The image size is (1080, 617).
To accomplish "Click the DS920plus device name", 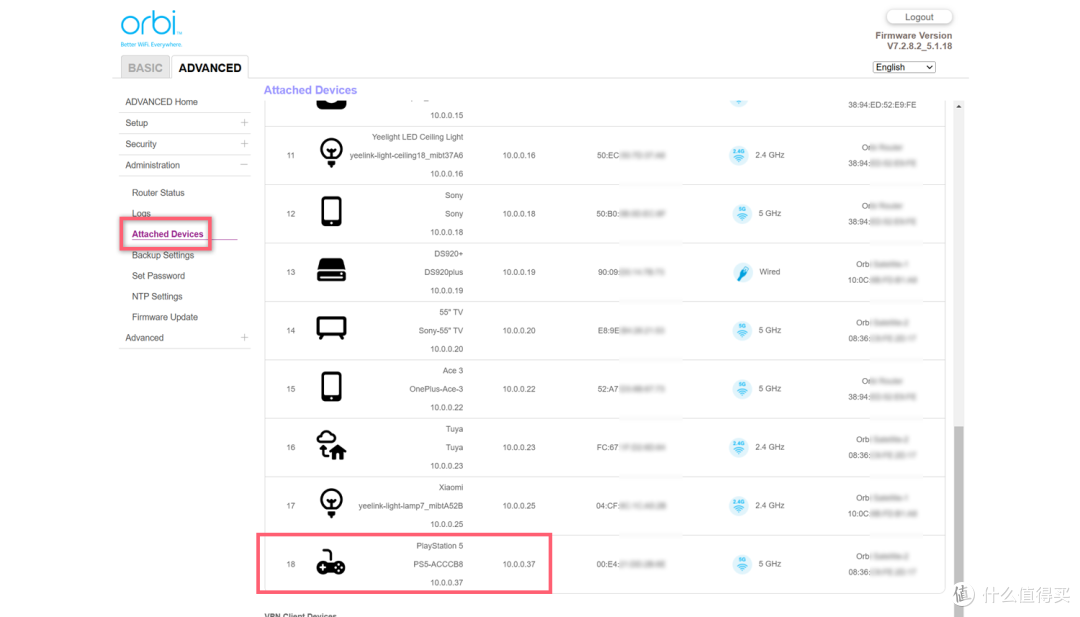I will pyautogui.click(x=444, y=272).
